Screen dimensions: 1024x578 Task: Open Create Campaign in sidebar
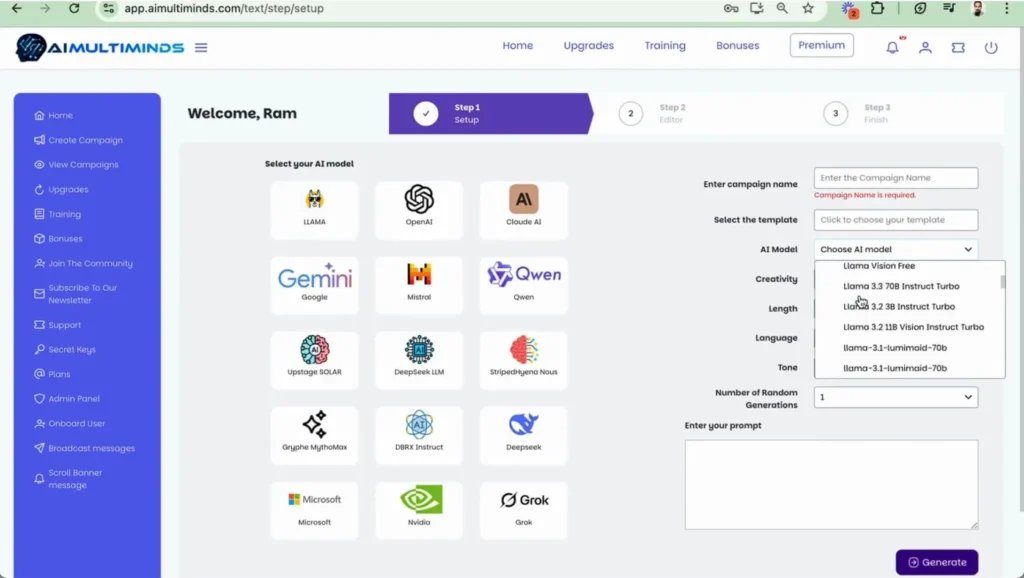click(78, 140)
